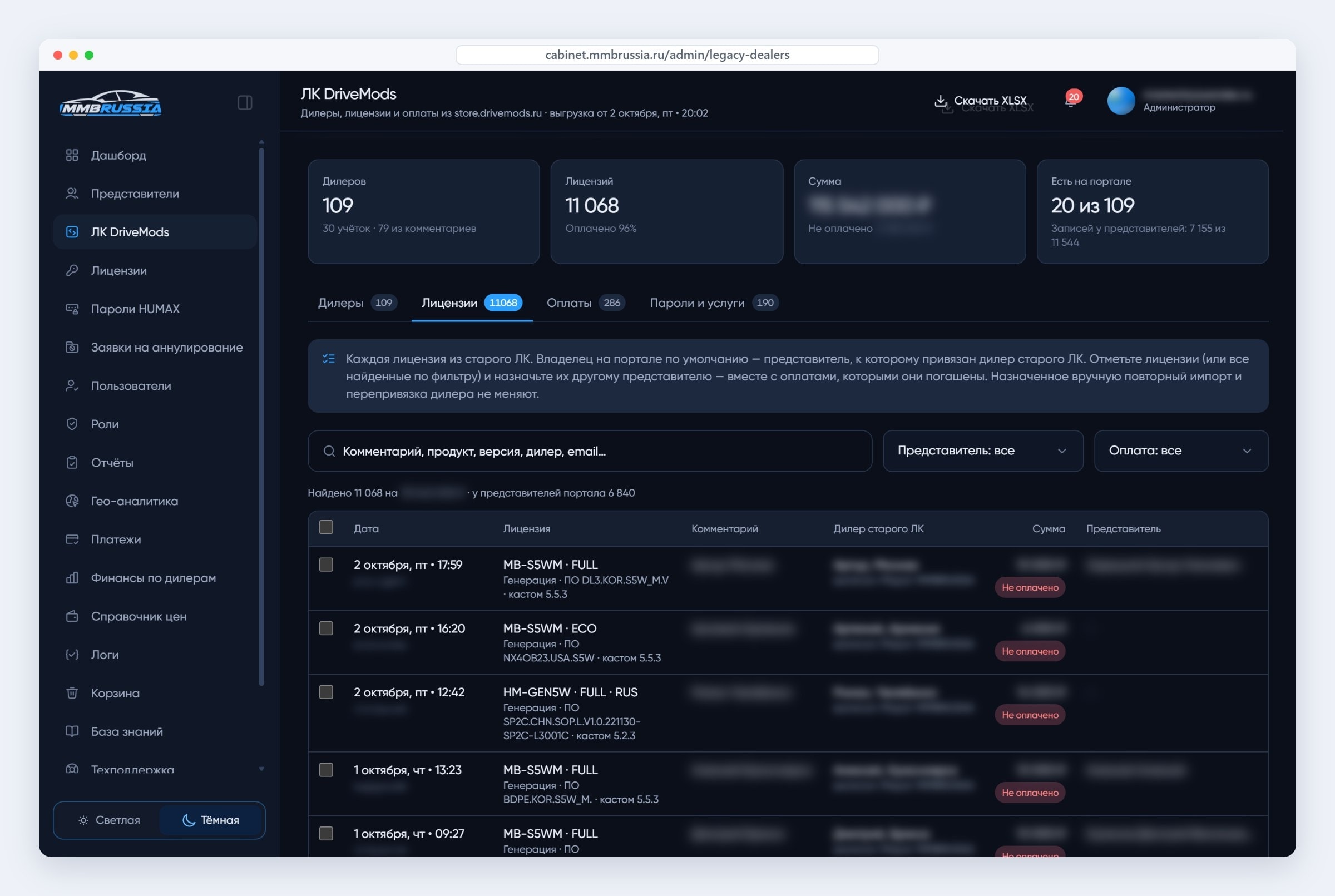Viewport: 1335px width, 896px height.
Task: Open the Корзина trash icon
Action: (x=72, y=692)
